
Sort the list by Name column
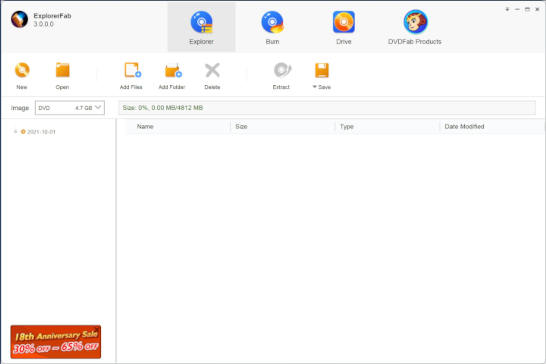click(145, 126)
